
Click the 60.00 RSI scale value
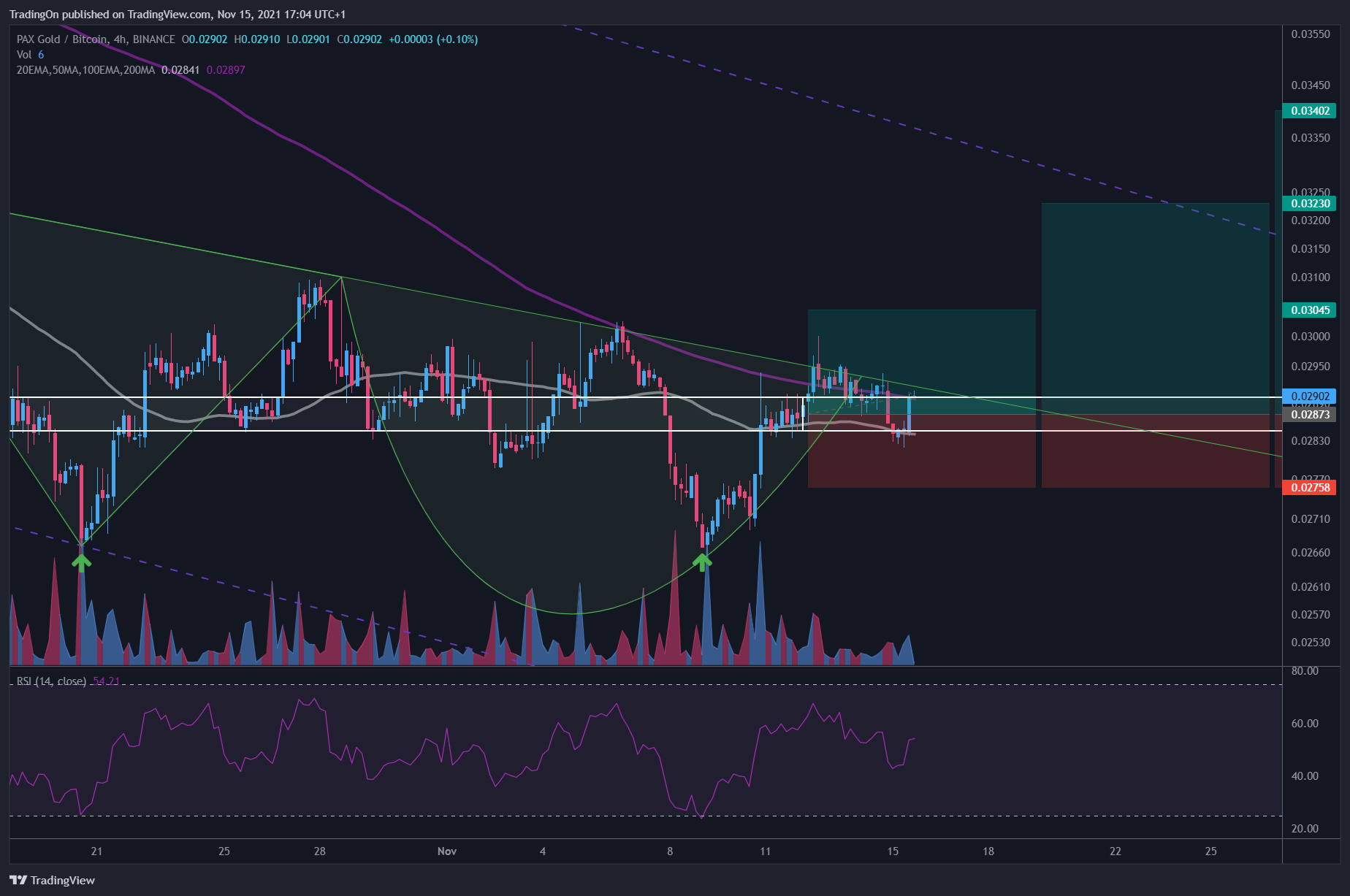click(1305, 724)
